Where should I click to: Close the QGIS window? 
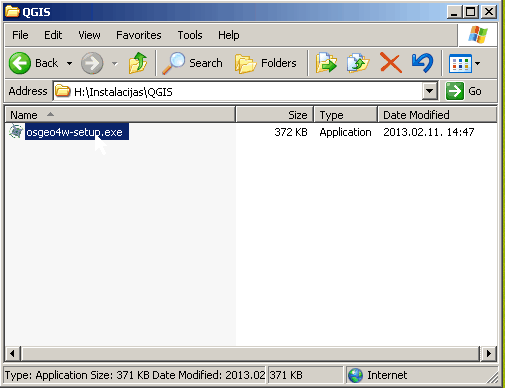489,12
